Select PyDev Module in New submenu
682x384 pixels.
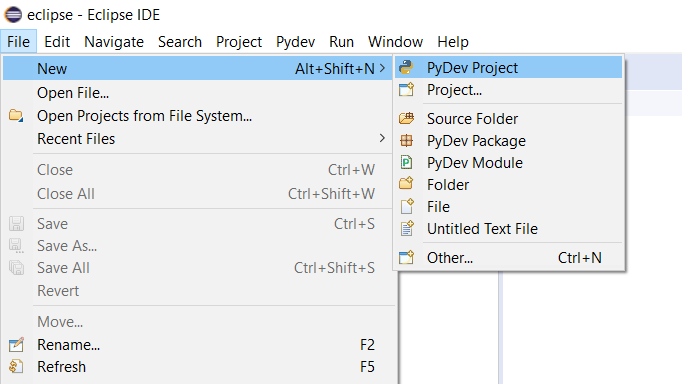pos(508,162)
